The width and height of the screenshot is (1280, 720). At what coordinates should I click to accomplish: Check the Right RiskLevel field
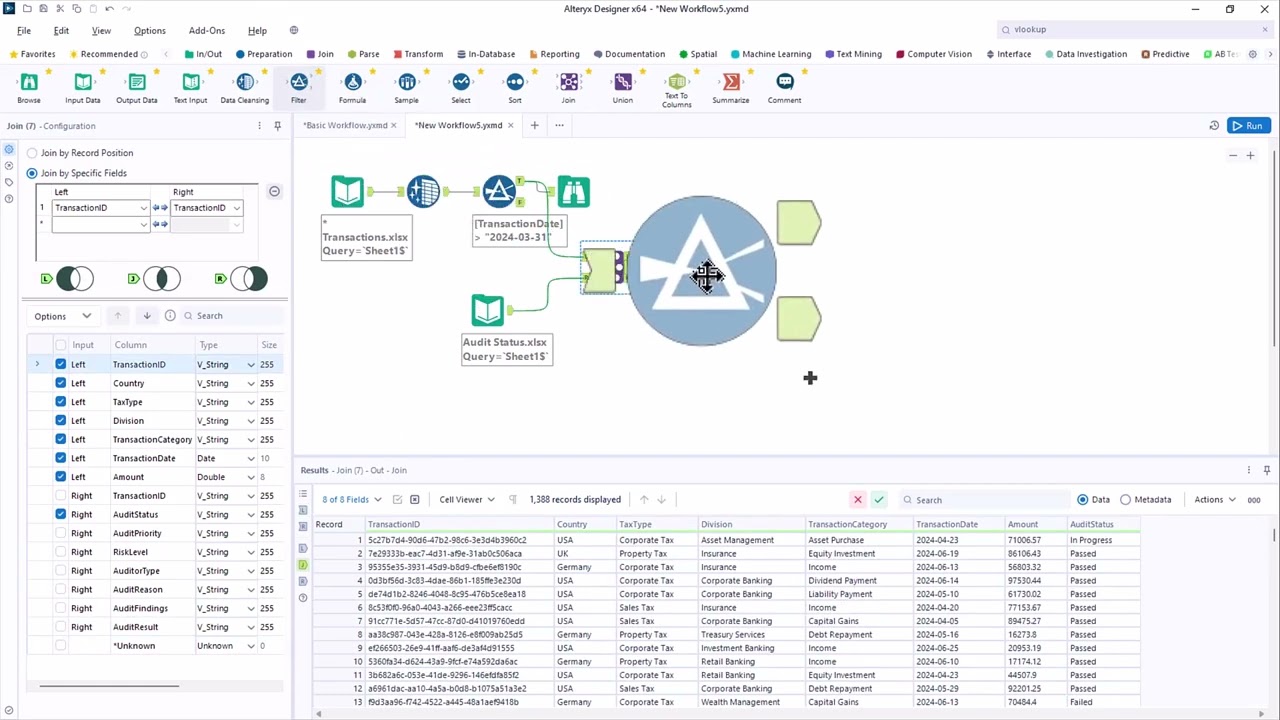point(61,552)
